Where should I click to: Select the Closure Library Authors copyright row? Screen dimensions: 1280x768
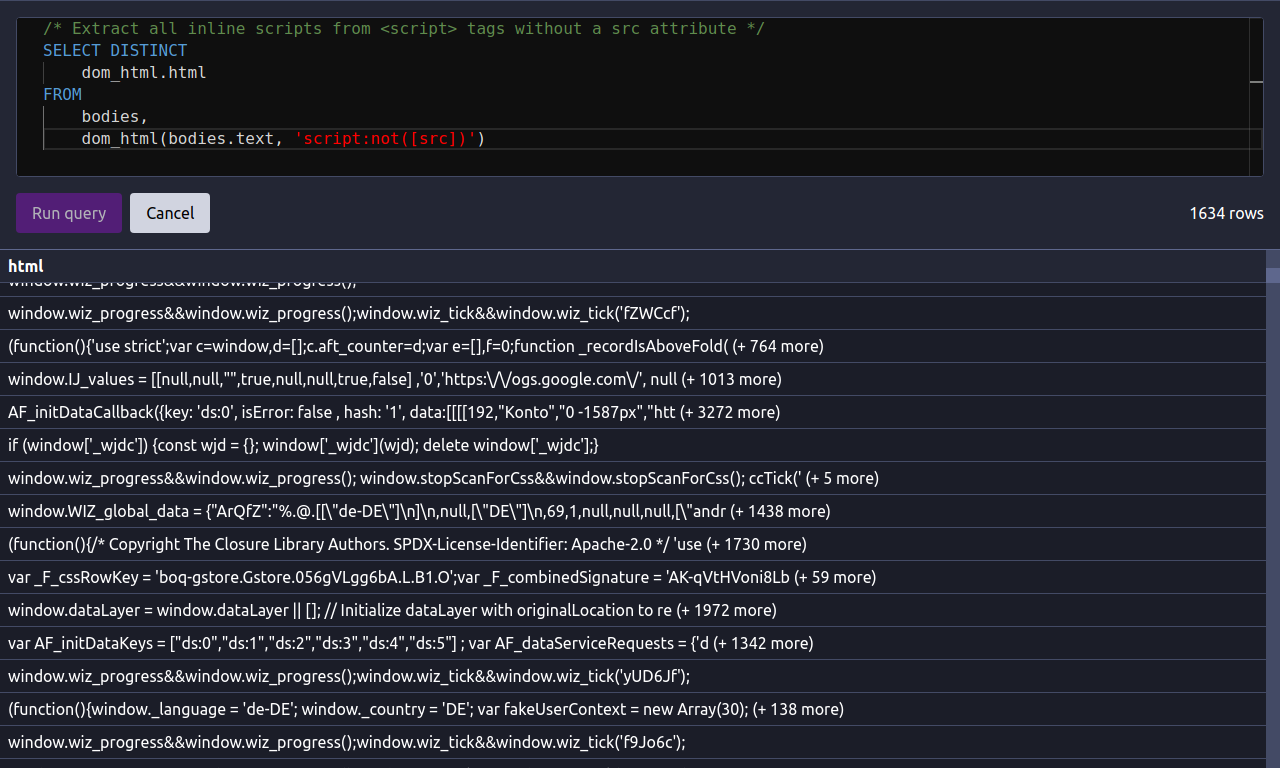406,544
